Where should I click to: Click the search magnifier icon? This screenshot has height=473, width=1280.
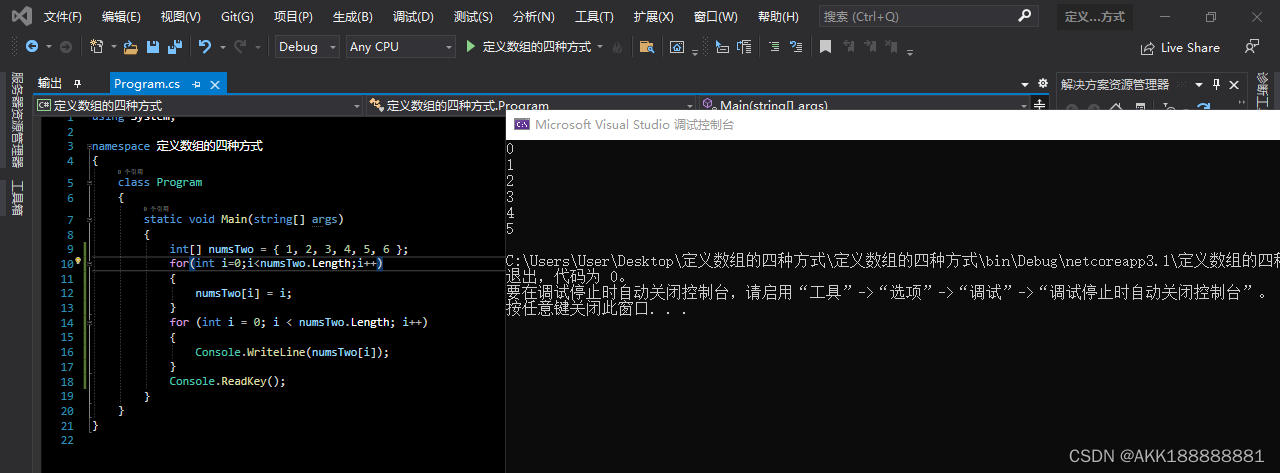(1024, 16)
